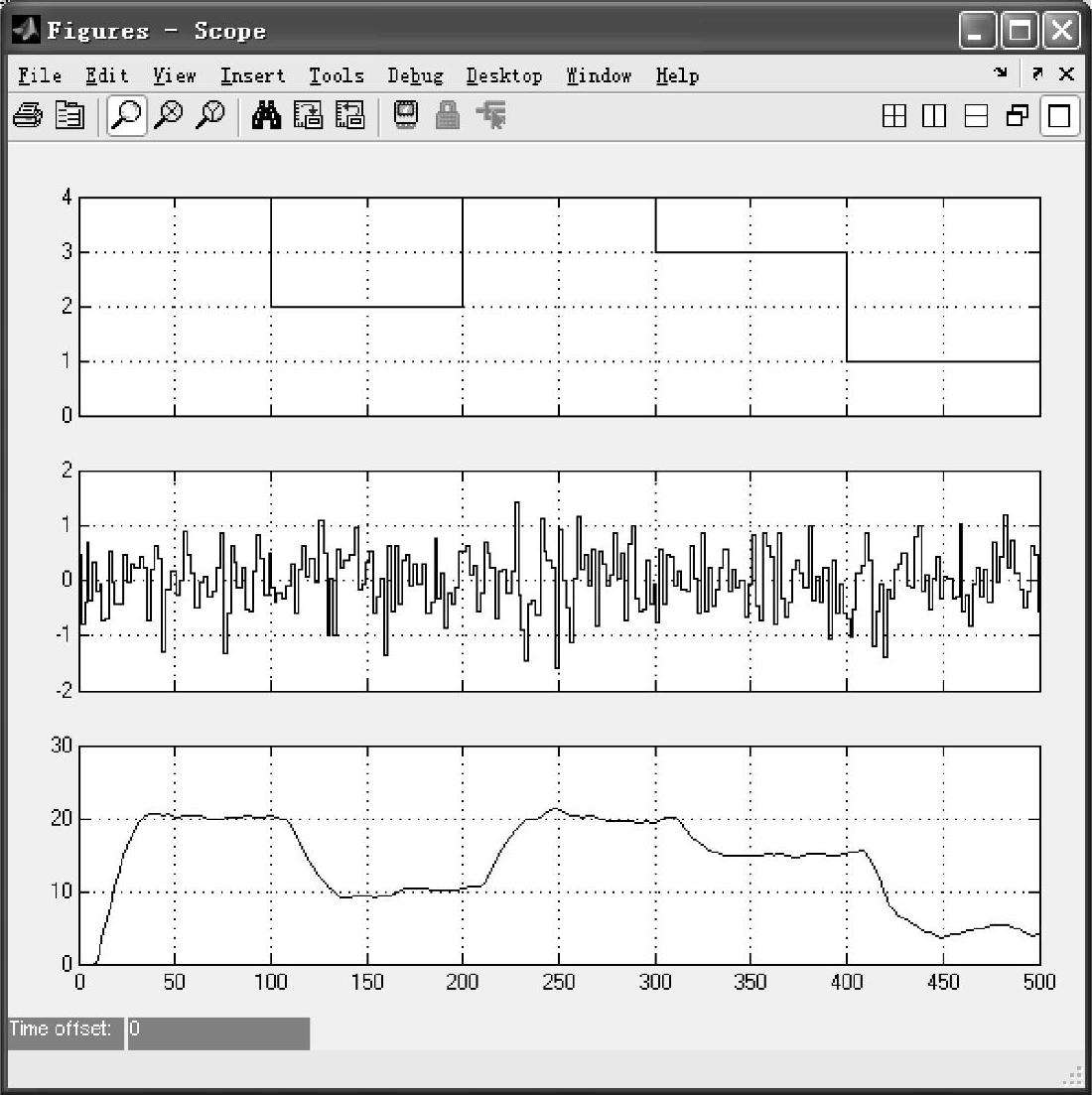The height and width of the screenshot is (1095, 1092).
Task: Click the Lock axes selection padlock icon
Action: [448, 116]
